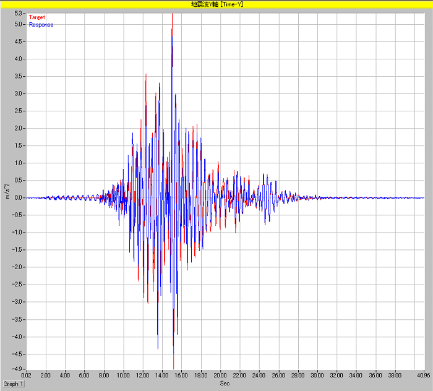Screen dimensions: 433x391
Task: Click the m/s² unit label on the Y-axis
Action: click(x=8, y=192)
